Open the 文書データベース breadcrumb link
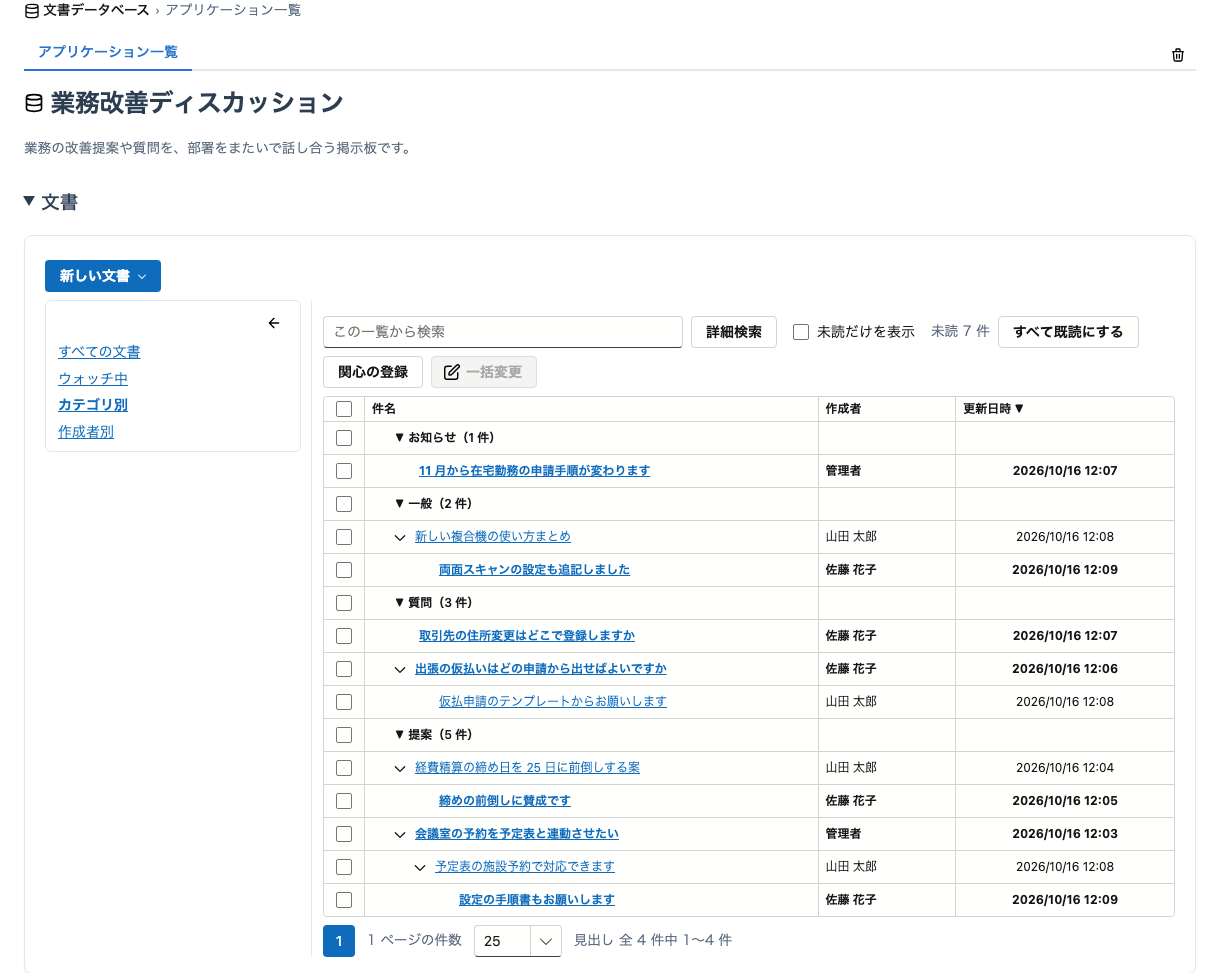 96,10
